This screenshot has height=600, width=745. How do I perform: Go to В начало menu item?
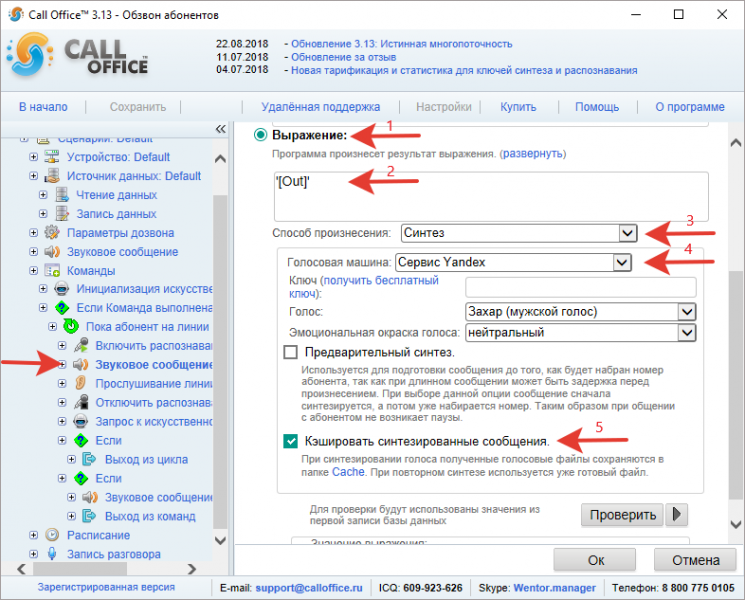click(43, 107)
